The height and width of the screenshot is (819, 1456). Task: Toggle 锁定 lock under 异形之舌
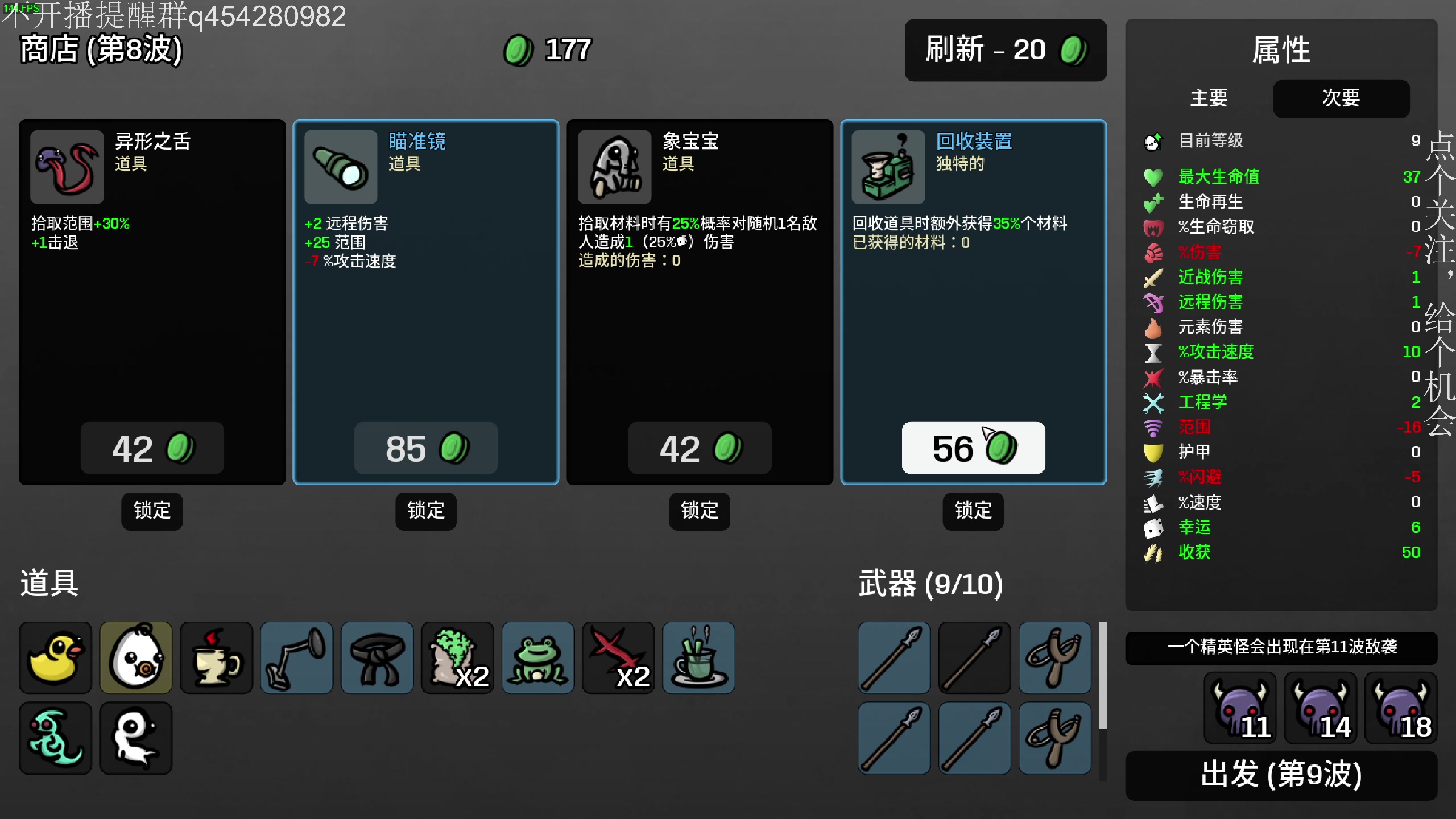click(152, 511)
